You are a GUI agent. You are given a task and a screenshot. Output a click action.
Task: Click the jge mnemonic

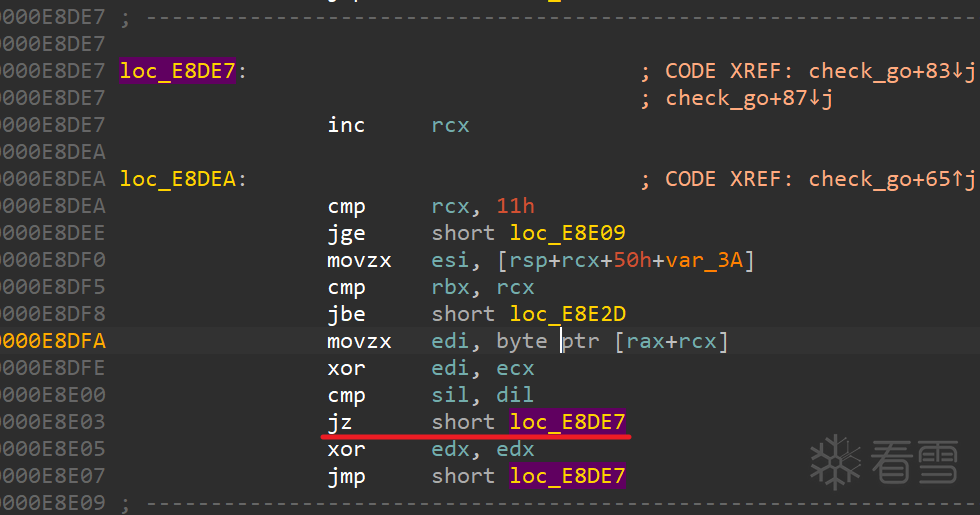coord(346,234)
